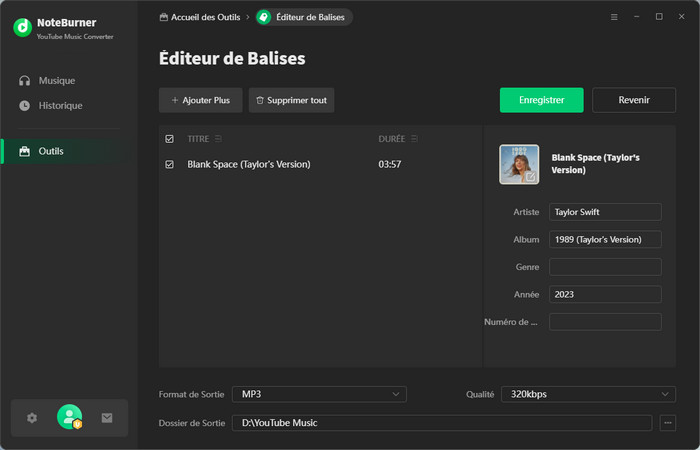Click the Artiste field with Taylor Swift

pos(605,212)
